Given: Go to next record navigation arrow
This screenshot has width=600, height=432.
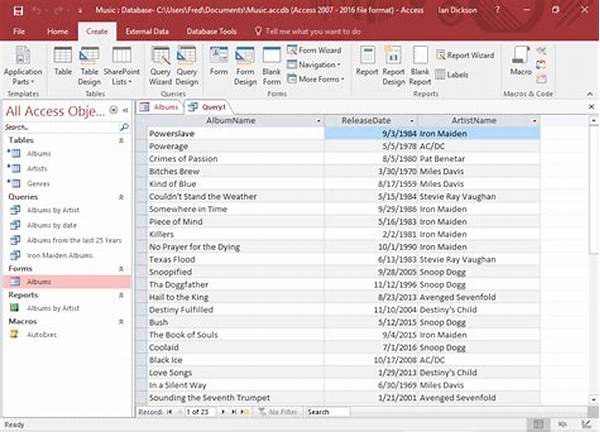Looking at the screenshot, I should pos(223,412).
